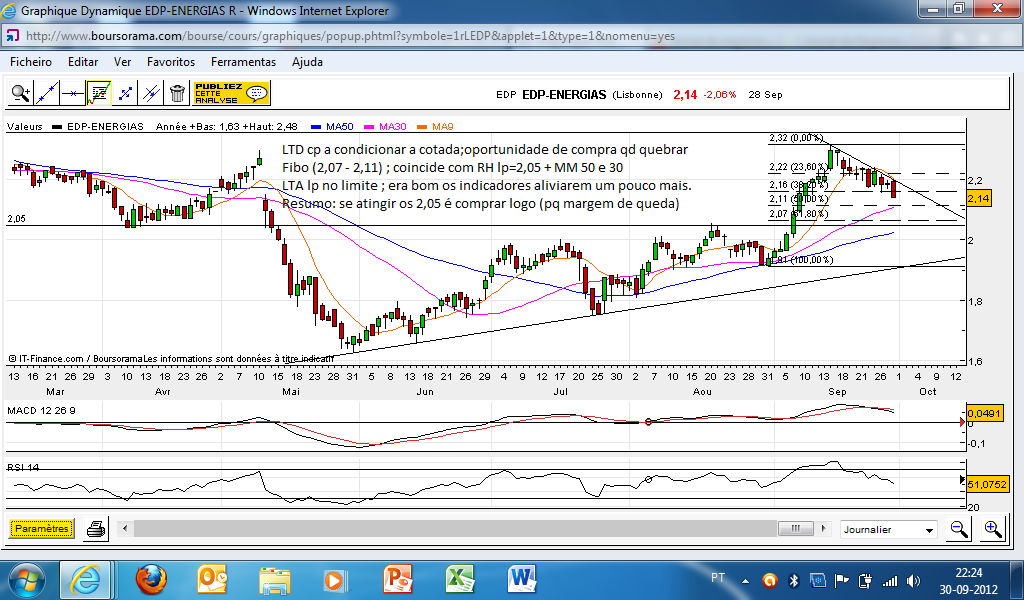Click the printer icon below the chart
Viewport: 1024px width, 600px height.
tap(96, 529)
